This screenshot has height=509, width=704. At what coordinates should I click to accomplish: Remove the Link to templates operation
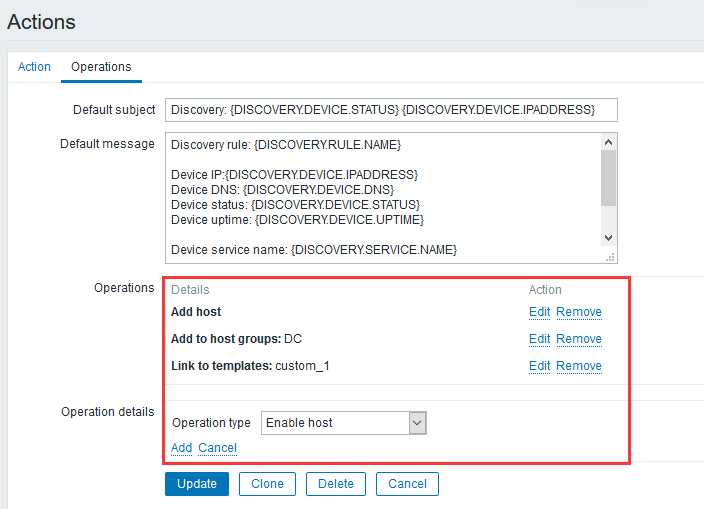(579, 366)
